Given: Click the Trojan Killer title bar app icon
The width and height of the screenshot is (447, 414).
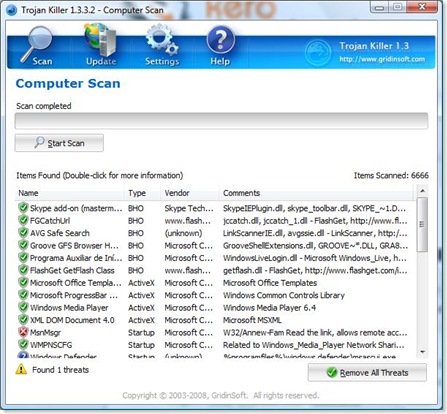Looking at the screenshot, I should click(11, 10).
